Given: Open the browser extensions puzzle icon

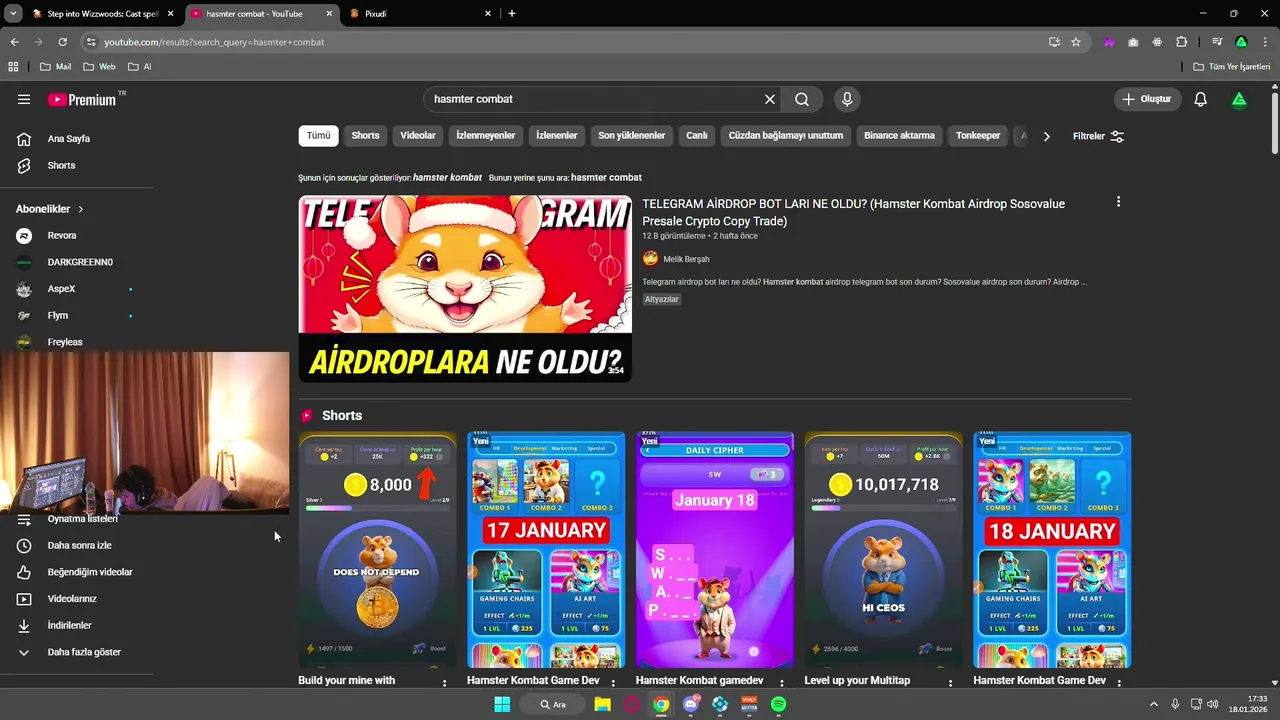Looking at the screenshot, I should coord(1182,42).
